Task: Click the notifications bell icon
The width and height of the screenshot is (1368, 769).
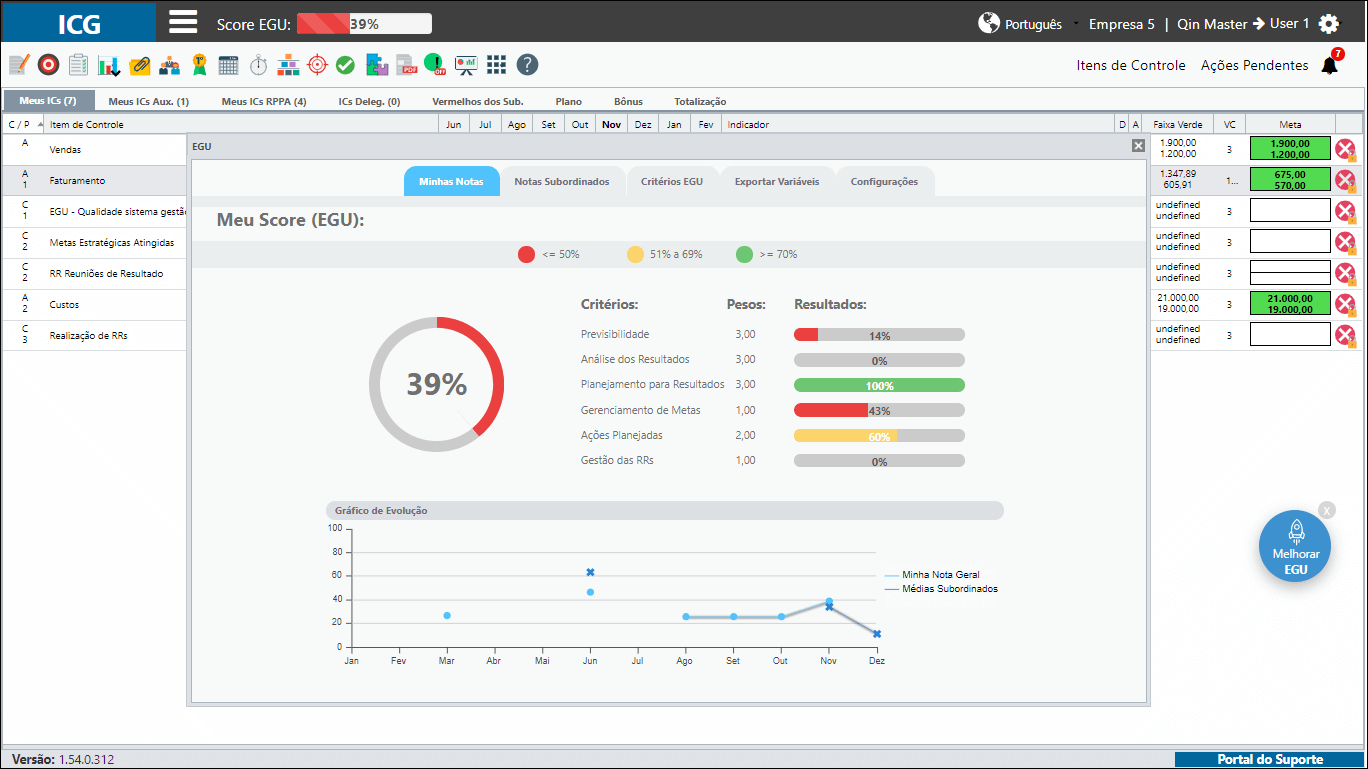Action: [x=1329, y=65]
